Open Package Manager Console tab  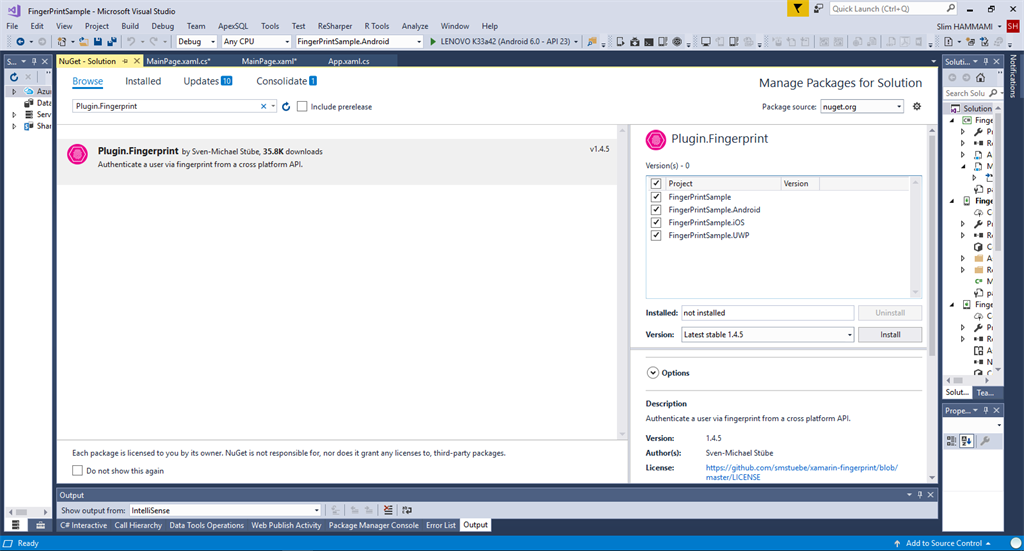374,525
